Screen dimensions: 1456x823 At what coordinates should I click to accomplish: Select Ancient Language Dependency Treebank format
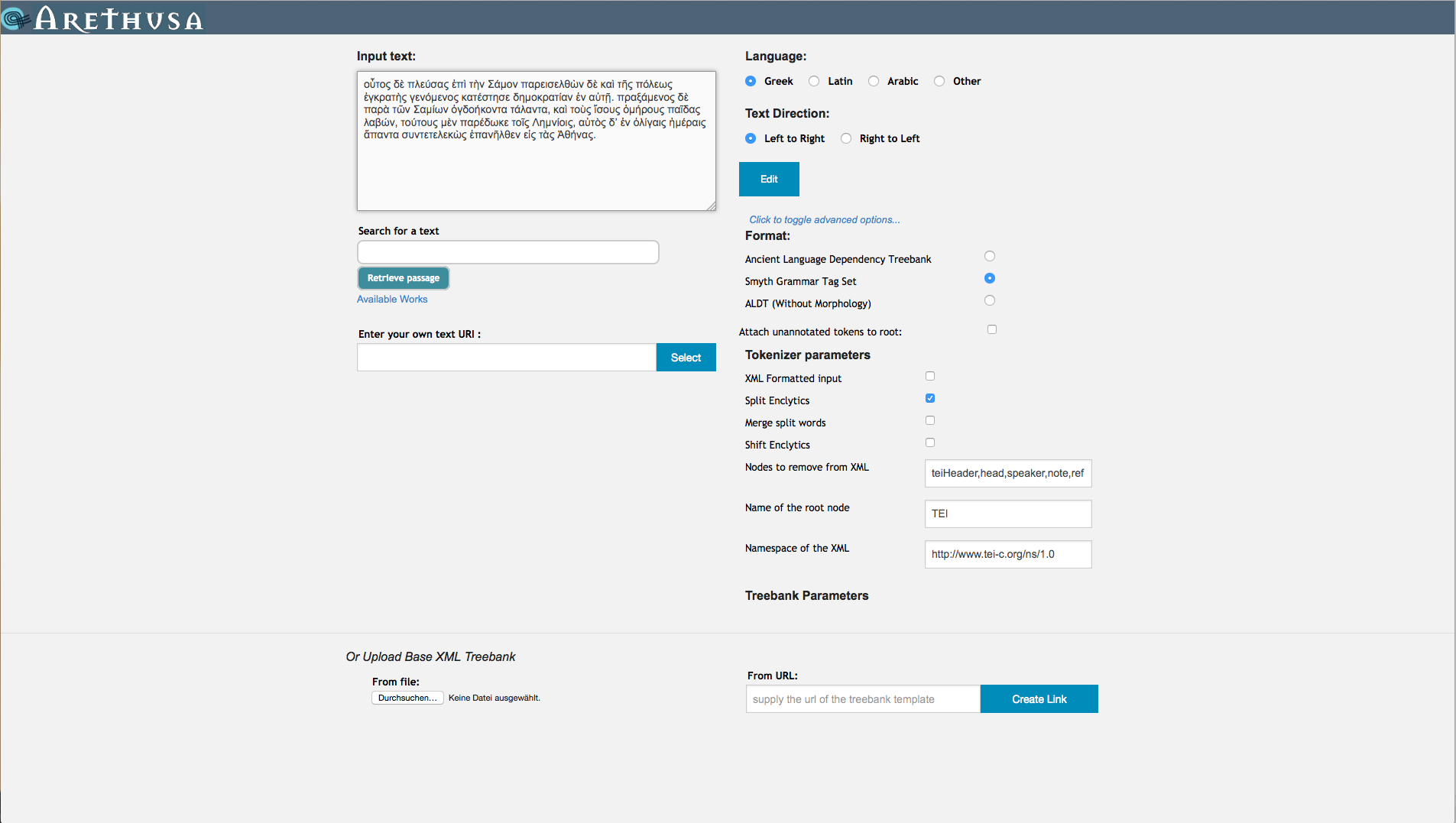(990, 256)
